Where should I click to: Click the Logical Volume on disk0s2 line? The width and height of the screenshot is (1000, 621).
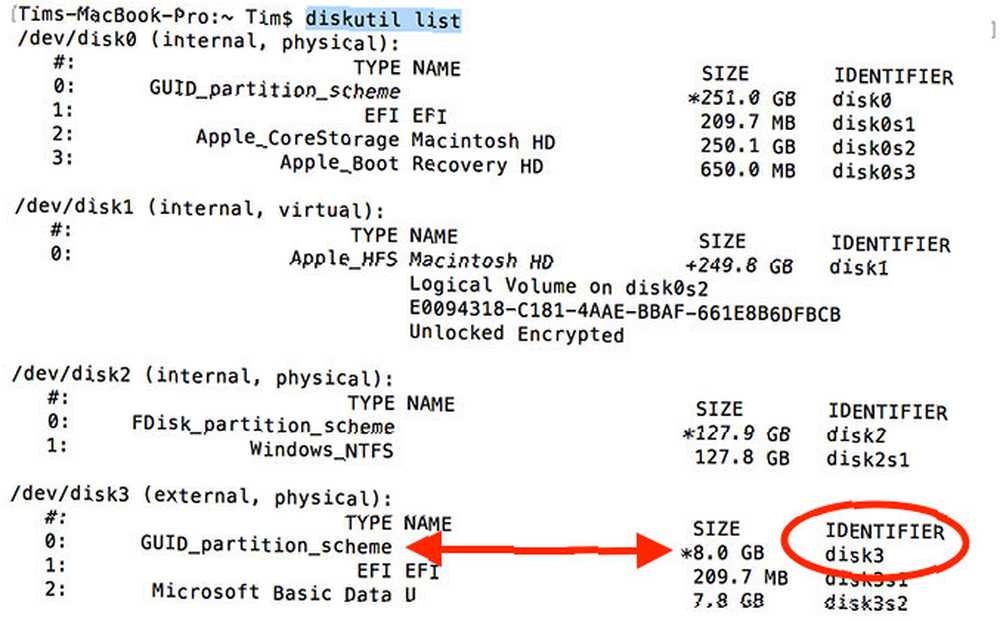(559, 286)
